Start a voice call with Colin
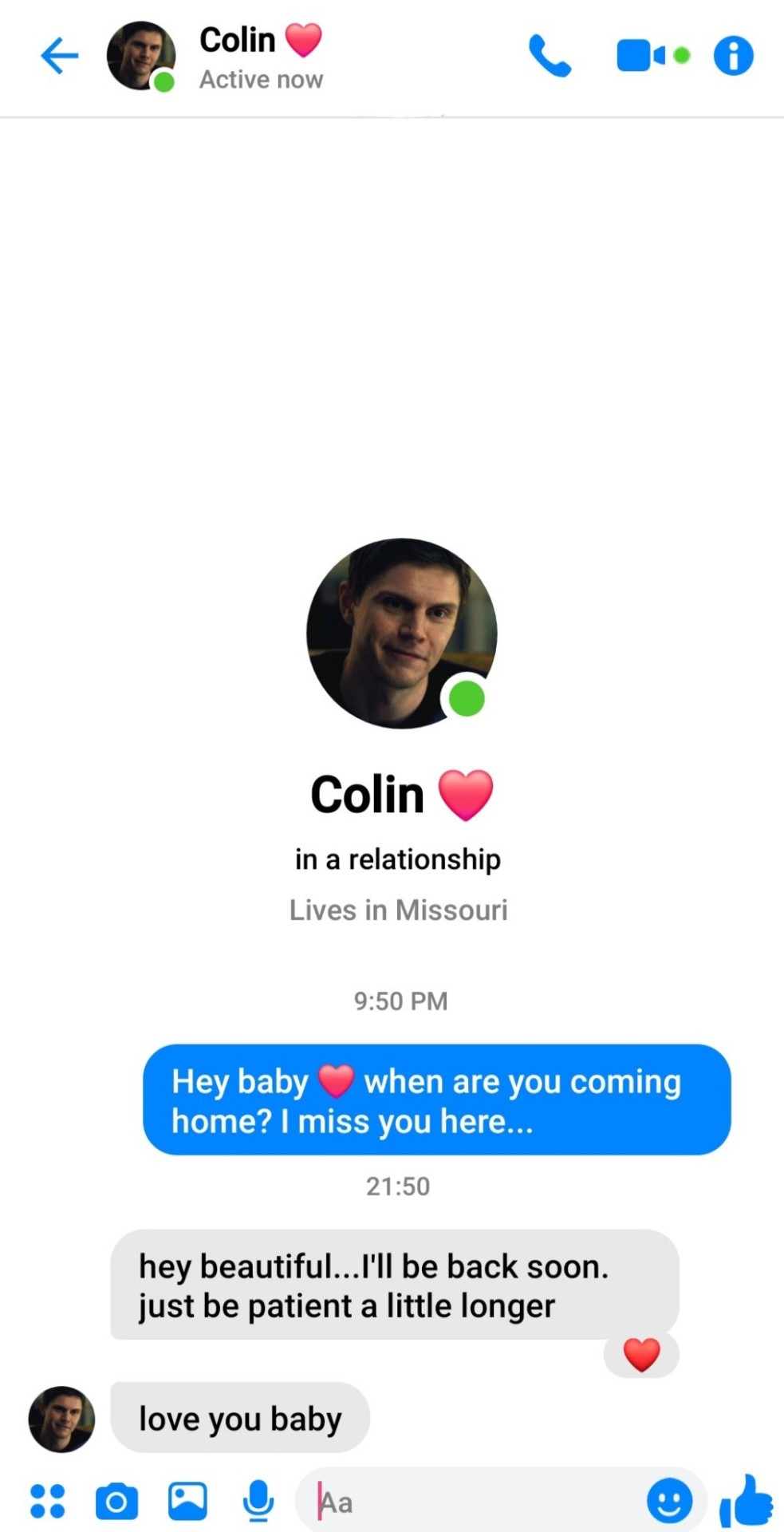 click(550, 56)
